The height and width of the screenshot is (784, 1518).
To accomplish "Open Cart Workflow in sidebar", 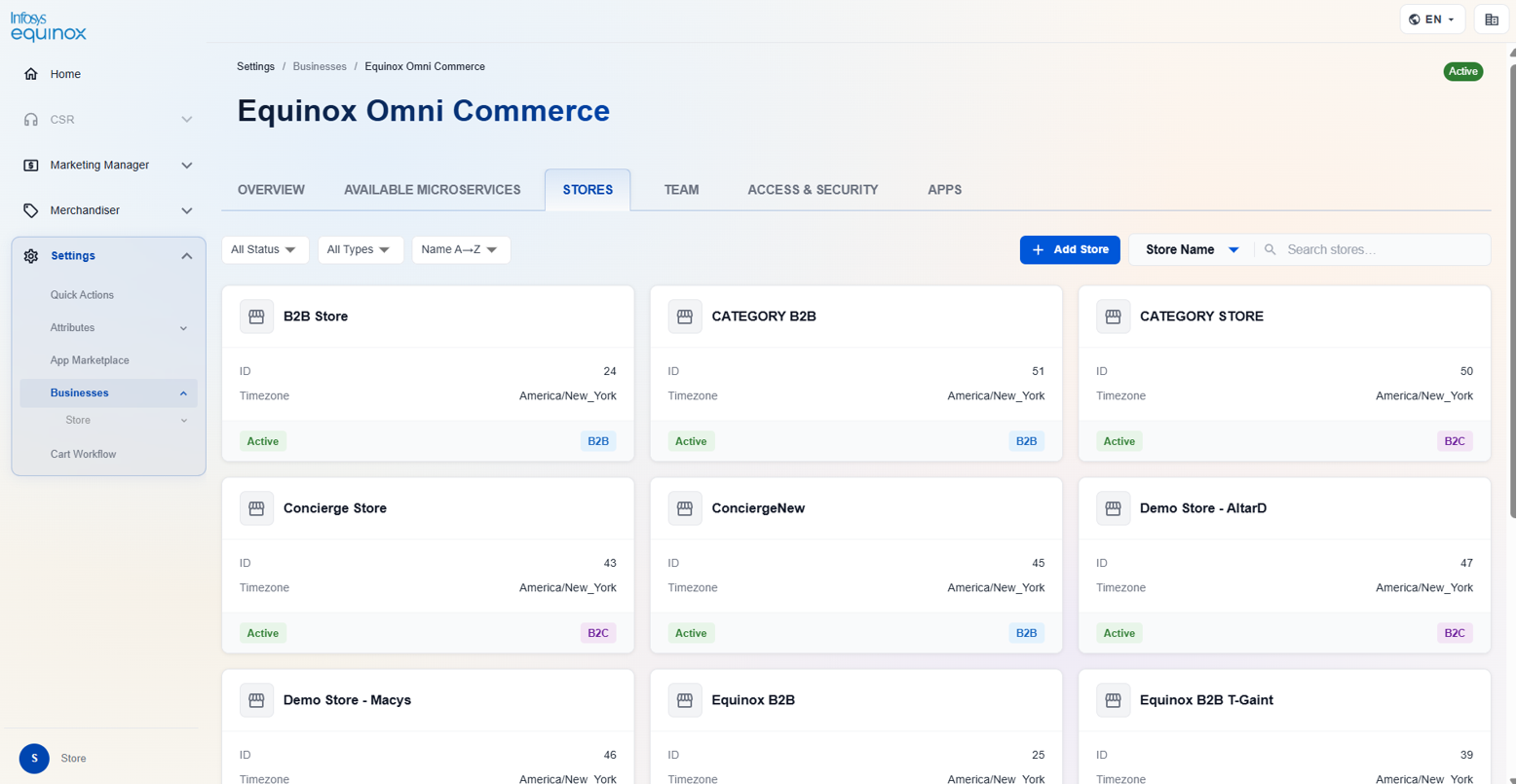I will coord(83,455).
